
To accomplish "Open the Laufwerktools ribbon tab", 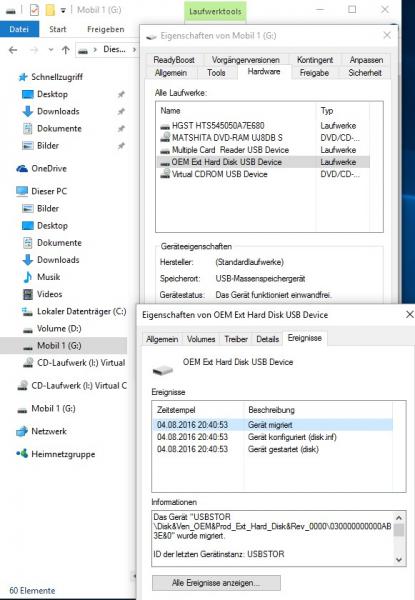I will click(215, 11).
